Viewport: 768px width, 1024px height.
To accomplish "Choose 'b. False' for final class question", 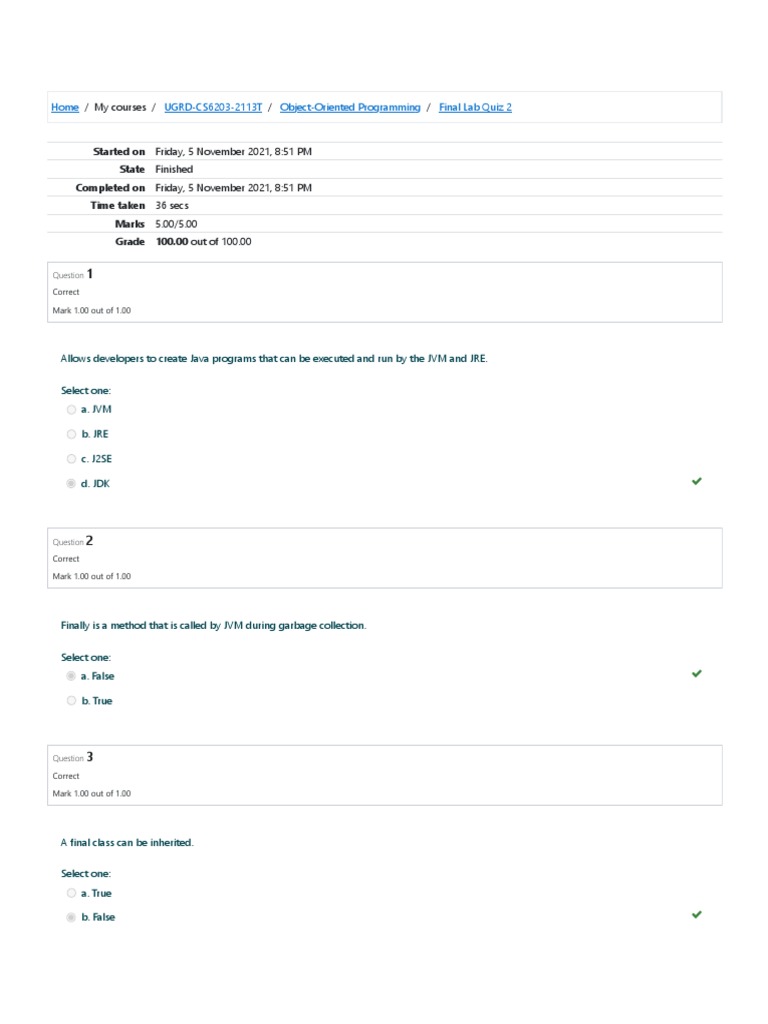I will point(71,918).
